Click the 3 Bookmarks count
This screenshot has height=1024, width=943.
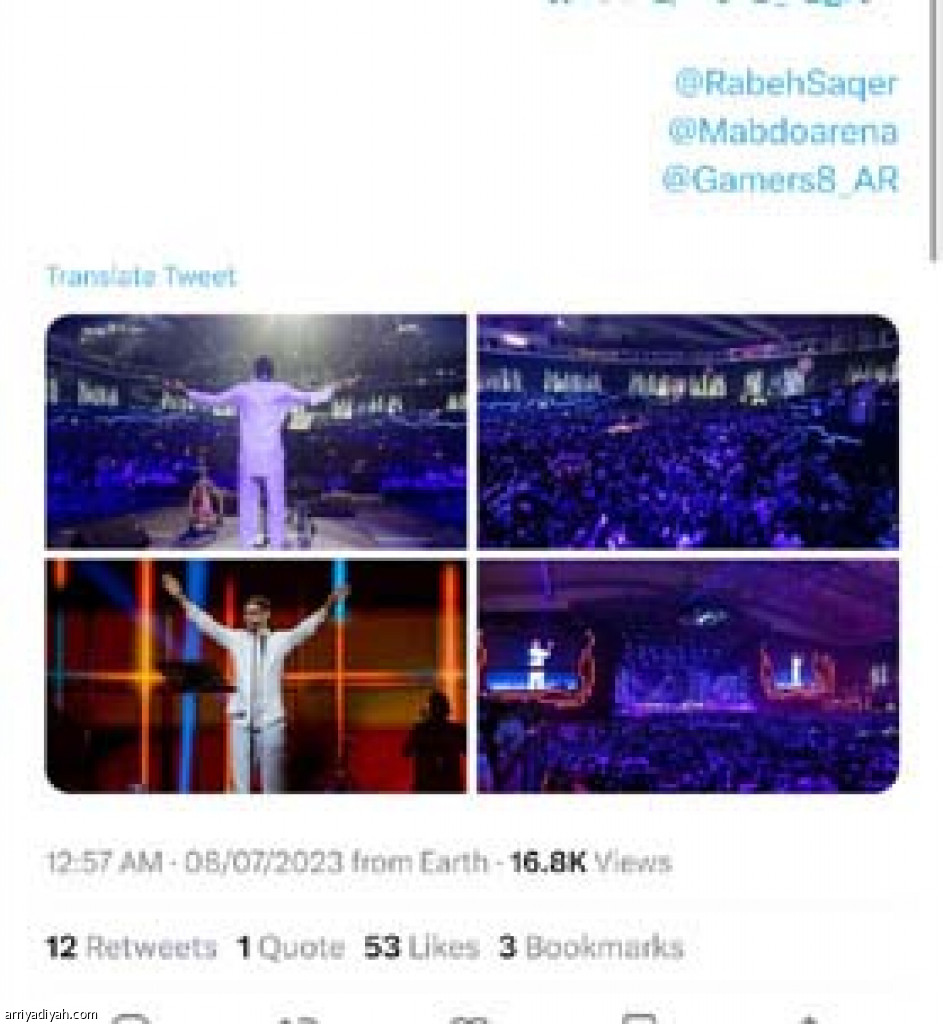[x=592, y=947]
